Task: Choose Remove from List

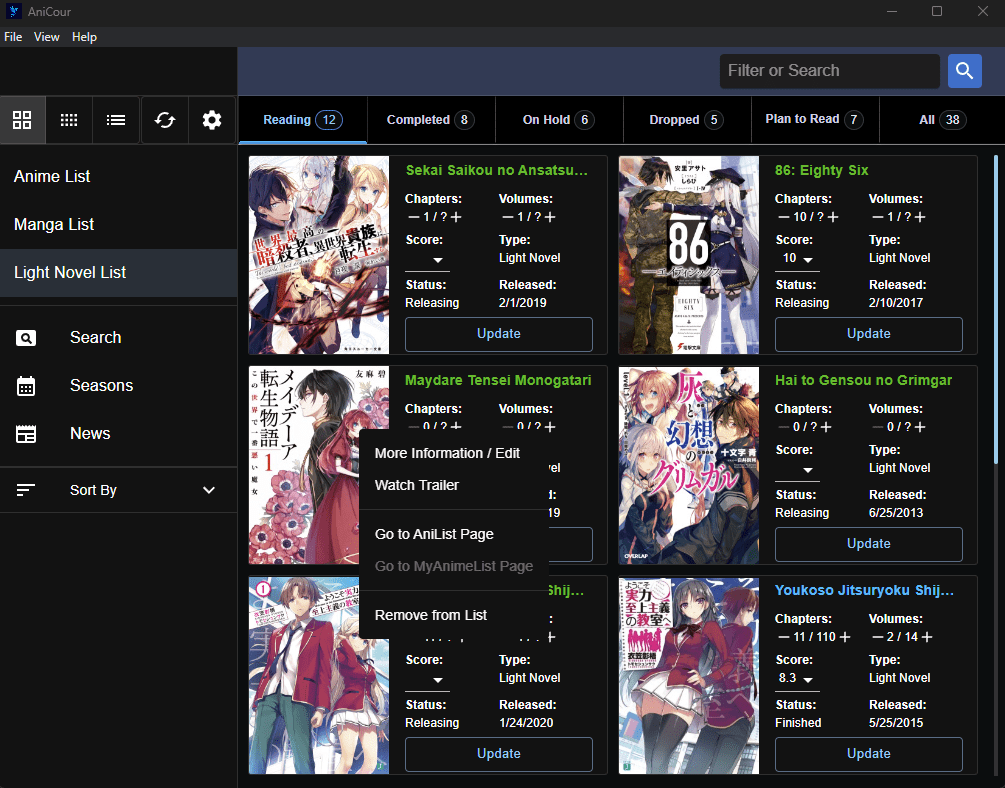Action: pyautogui.click(x=454, y=616)
